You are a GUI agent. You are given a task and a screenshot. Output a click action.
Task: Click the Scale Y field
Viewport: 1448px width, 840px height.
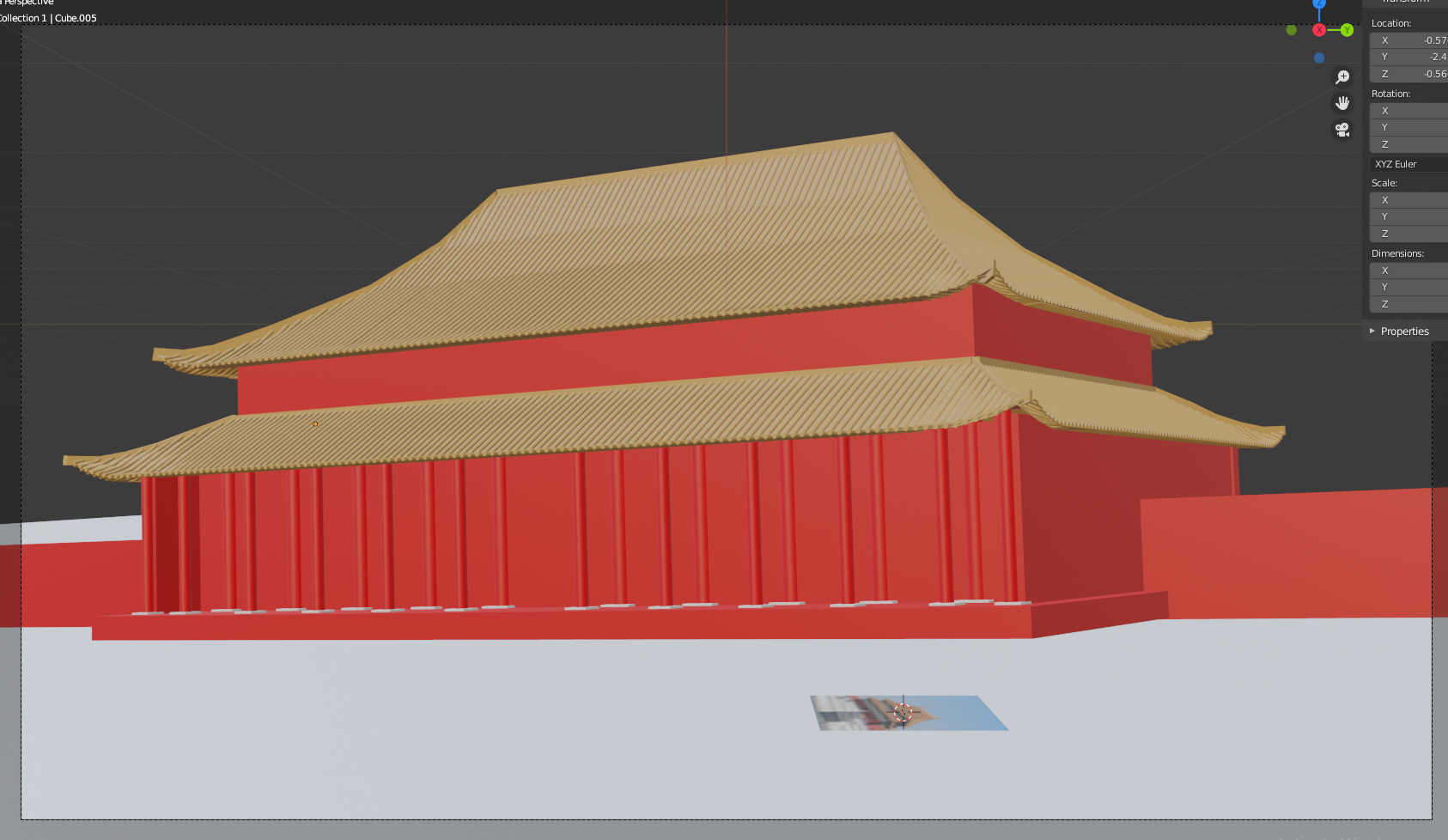tap(1408, 216)
